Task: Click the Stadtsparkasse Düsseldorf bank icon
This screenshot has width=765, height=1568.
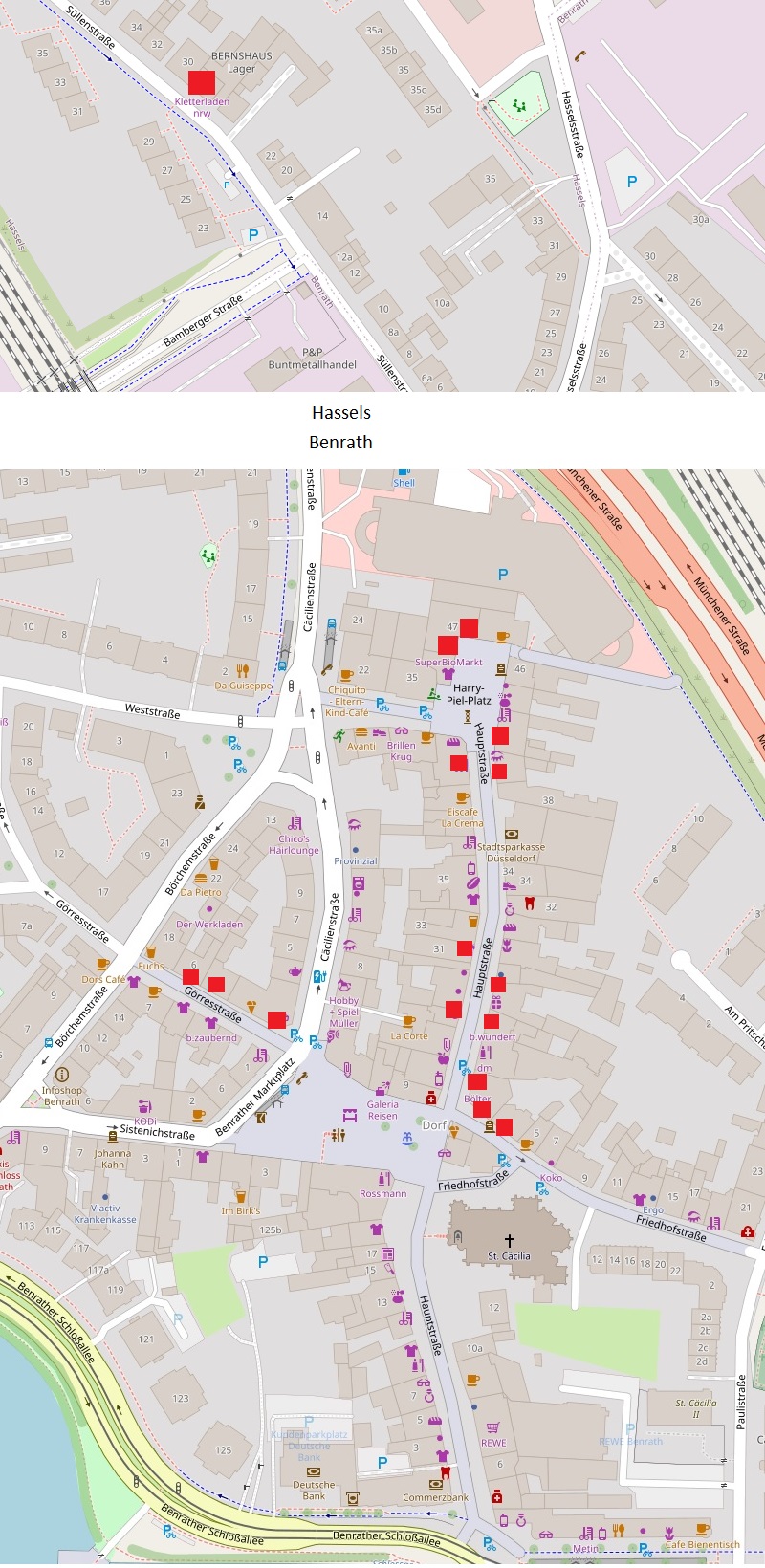Action: (x=512, y=835)
